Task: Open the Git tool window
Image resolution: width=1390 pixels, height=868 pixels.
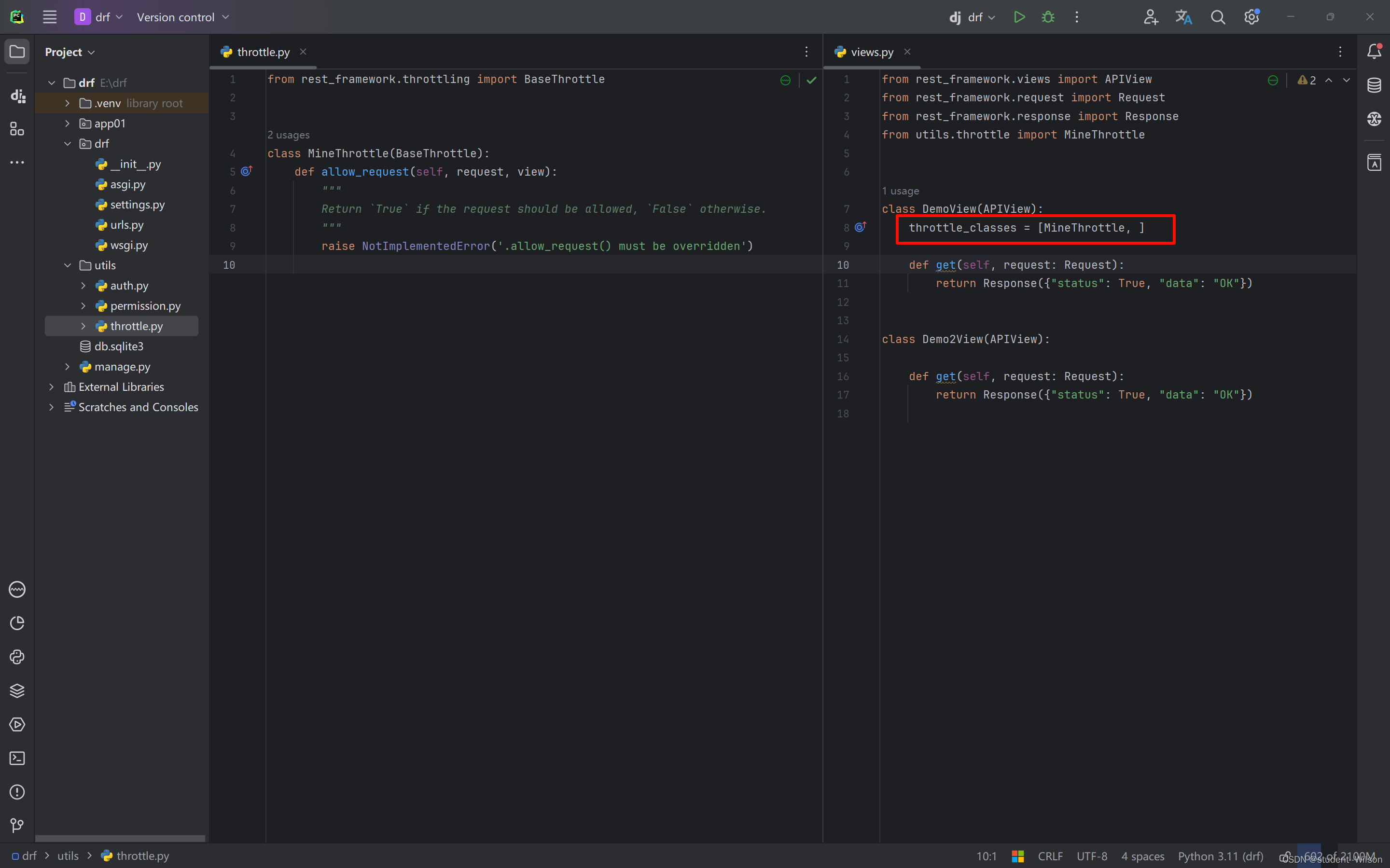Action: tap(17, 826)
